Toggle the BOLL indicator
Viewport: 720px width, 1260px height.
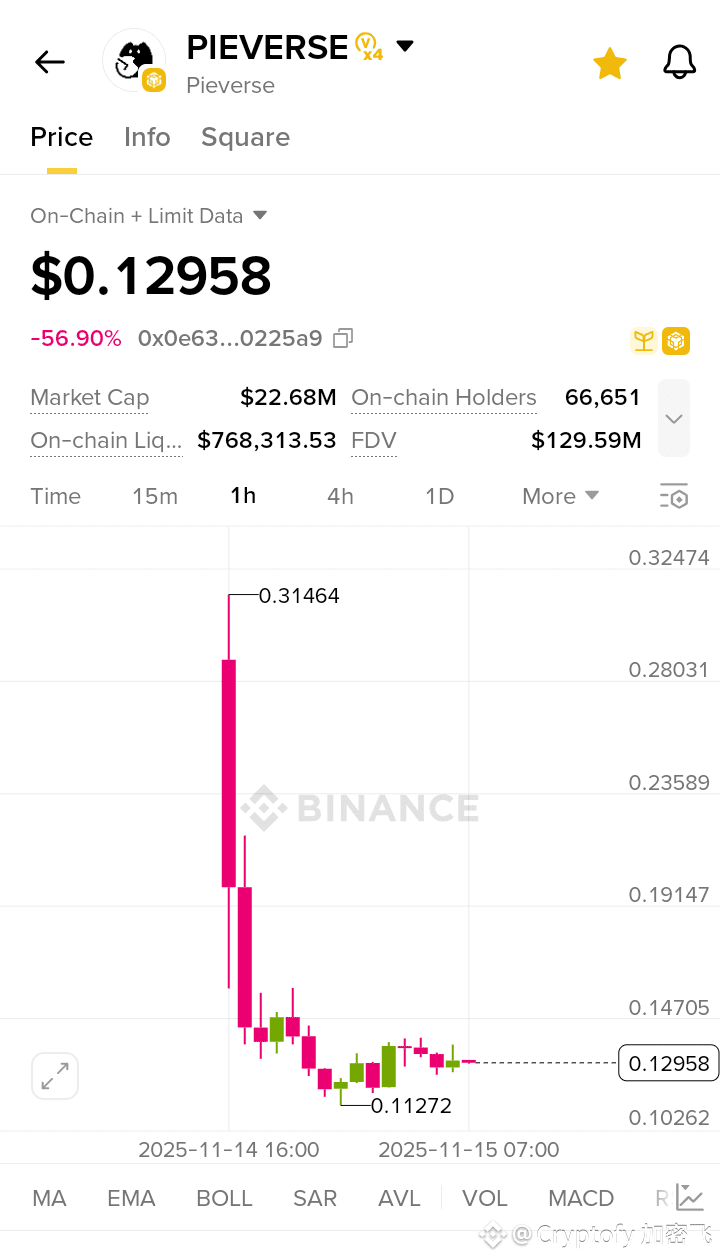point(224,1198)
